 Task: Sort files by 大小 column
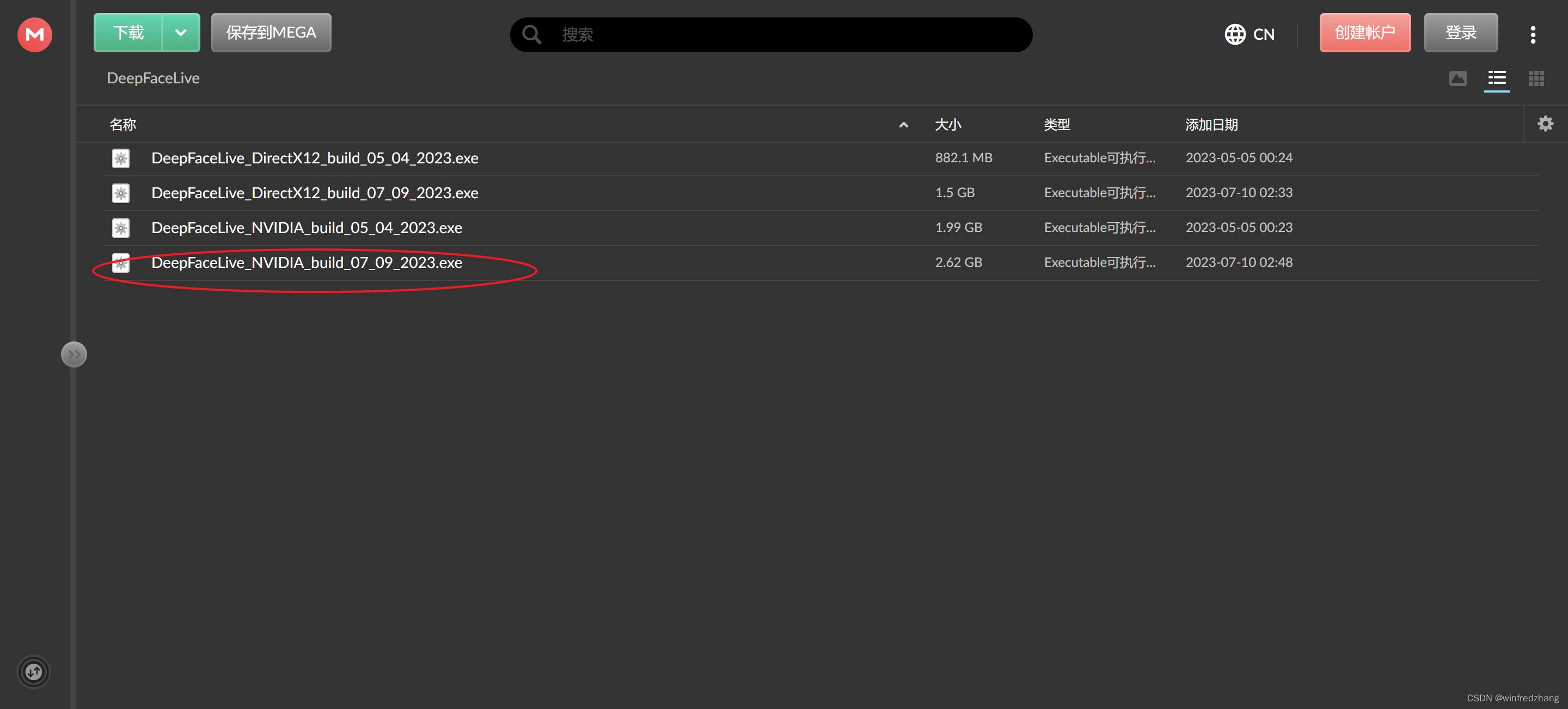[x=948, y=125]
